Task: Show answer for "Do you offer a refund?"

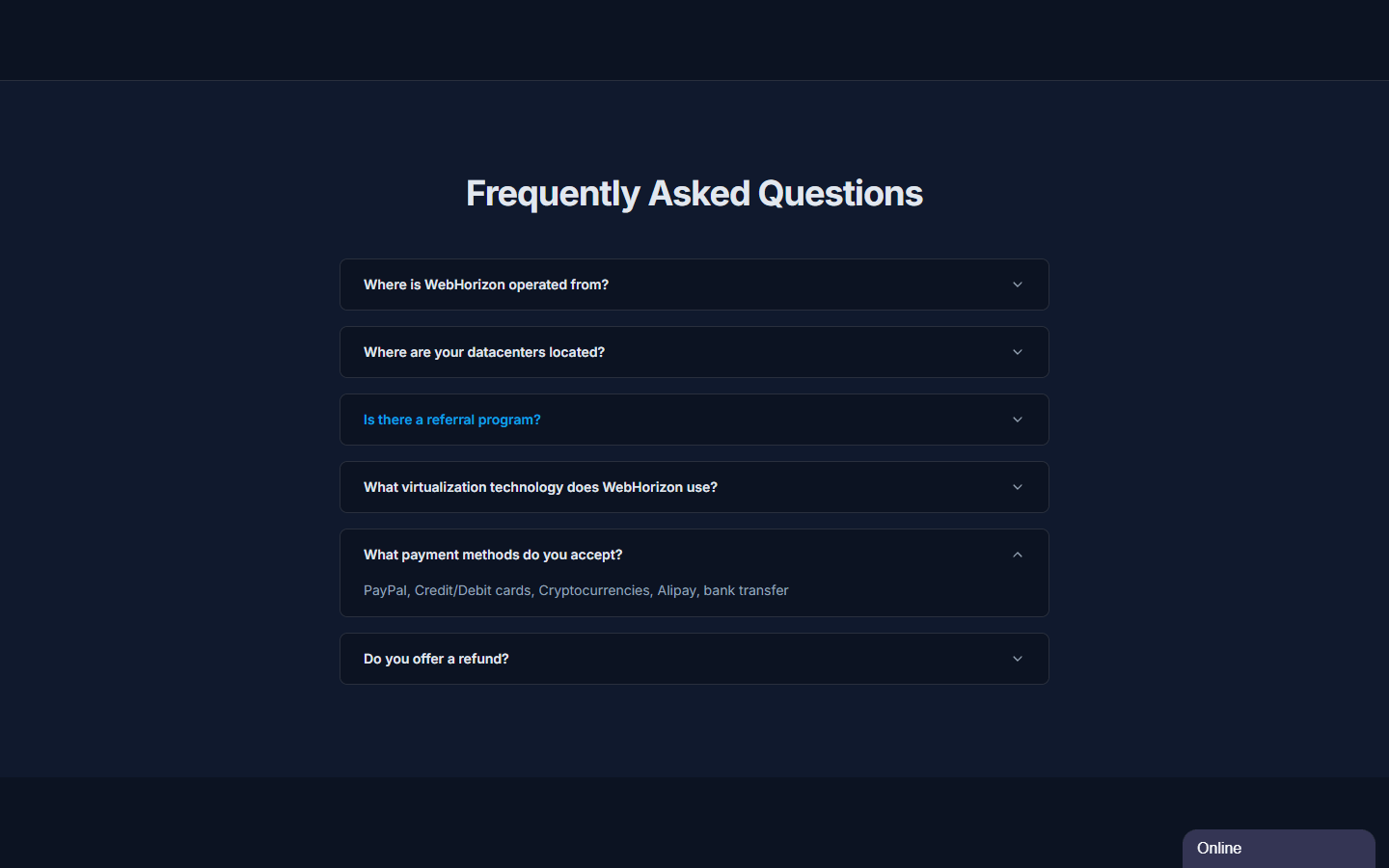Action: pyautogui.click(x=694, y=659)
